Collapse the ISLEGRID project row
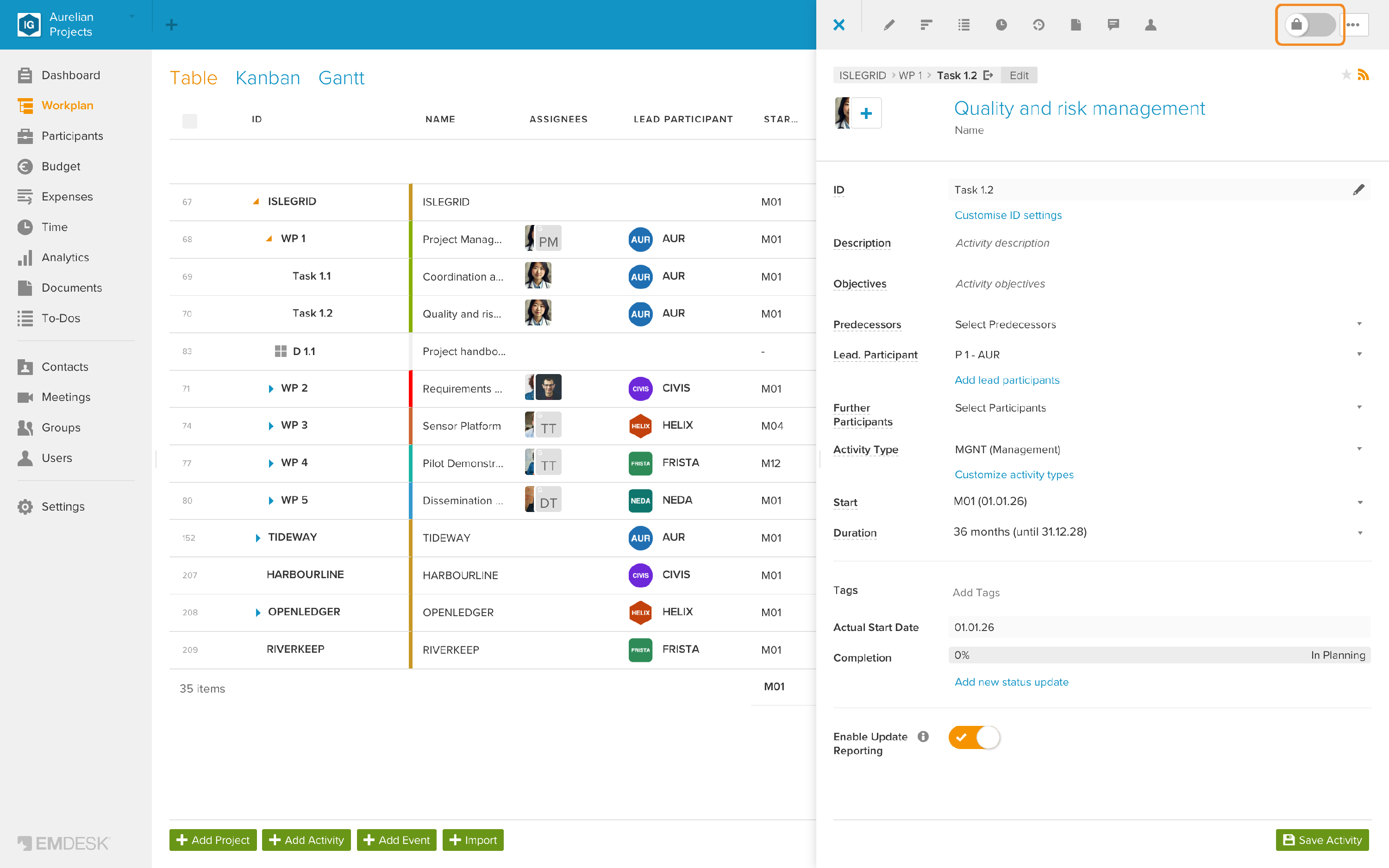1389x868 pixels. 256,201
